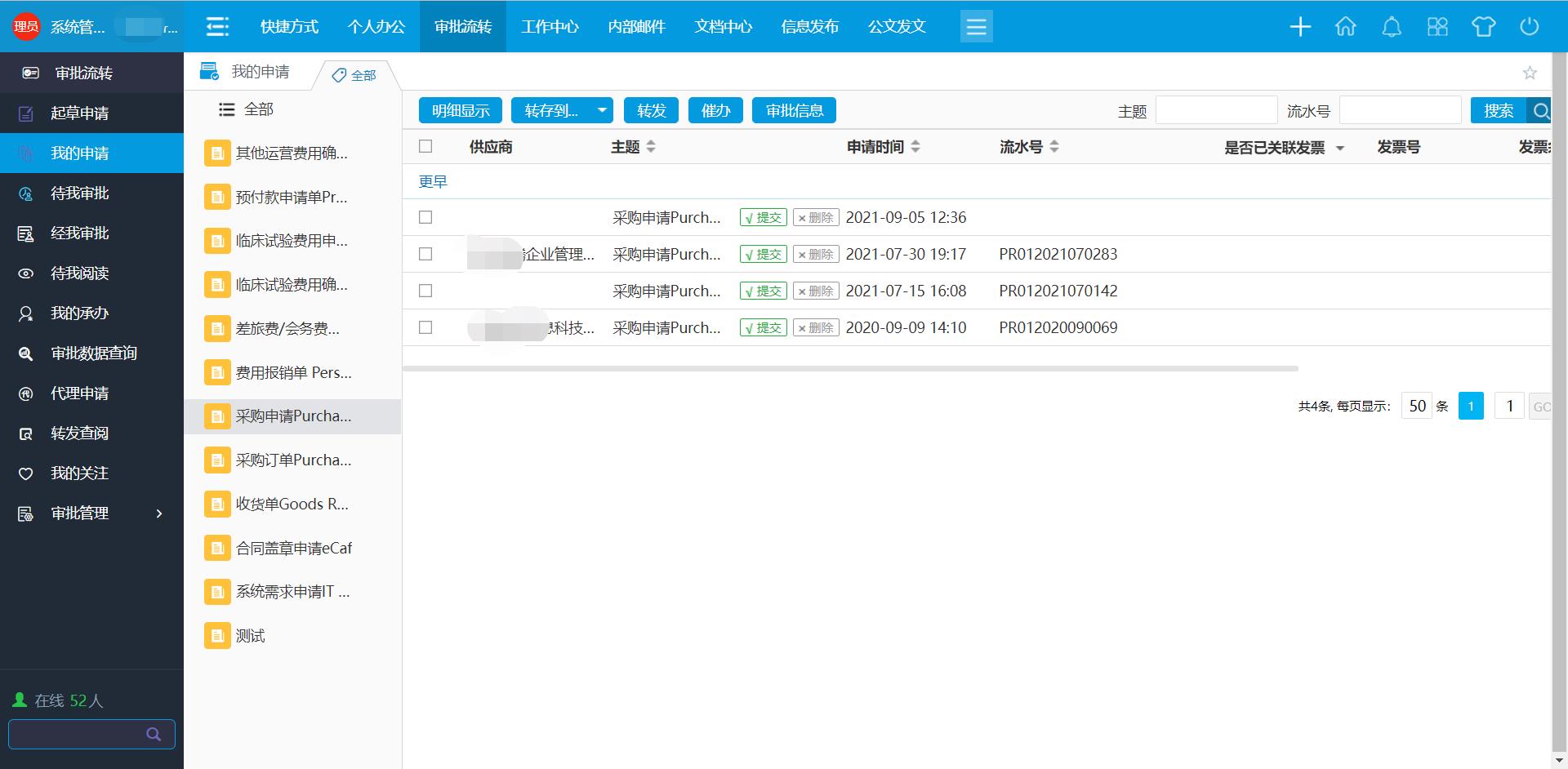This screenshot has height=769, width=1568.
Task: Click the plus icon in top bar
Action: coord(1300,27)
